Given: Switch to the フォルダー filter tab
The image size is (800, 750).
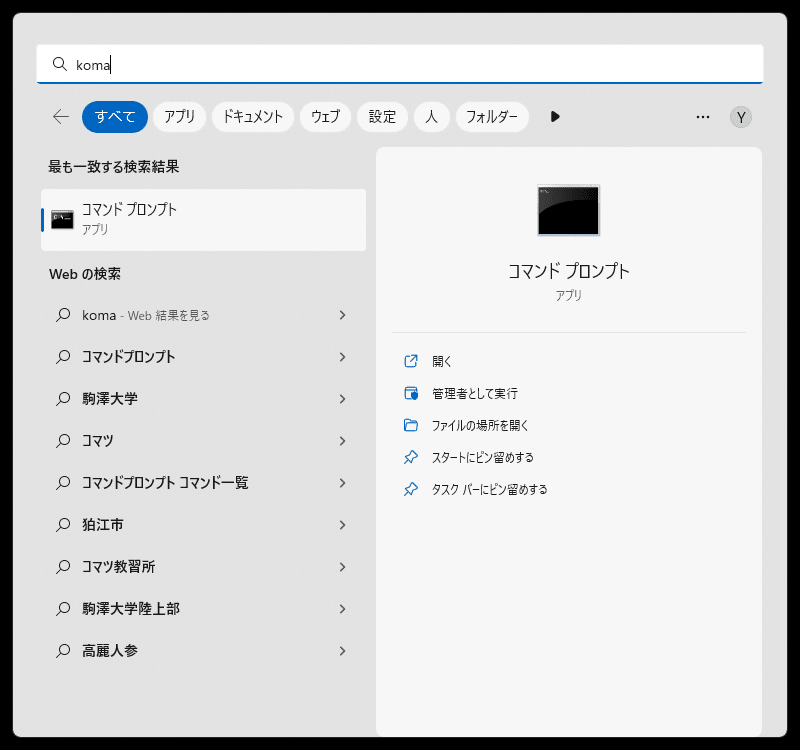Looking at the screenshot, I should click(x=492, y=117).
